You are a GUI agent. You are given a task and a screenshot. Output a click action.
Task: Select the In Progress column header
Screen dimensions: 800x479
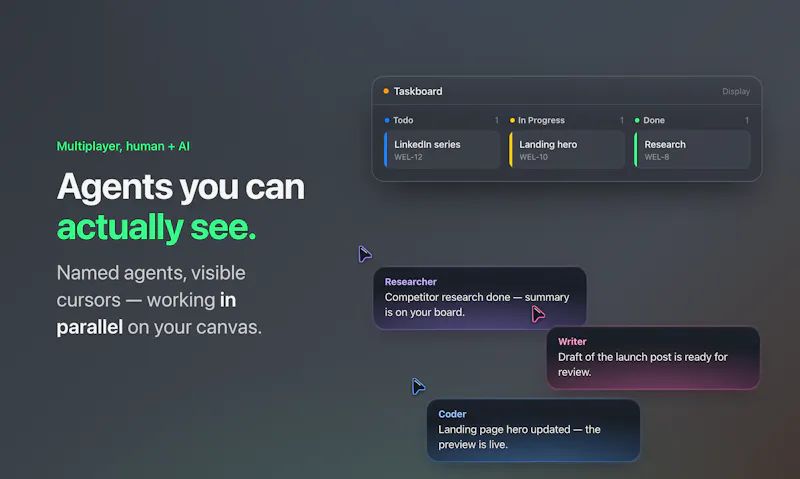tap(541, 120)
